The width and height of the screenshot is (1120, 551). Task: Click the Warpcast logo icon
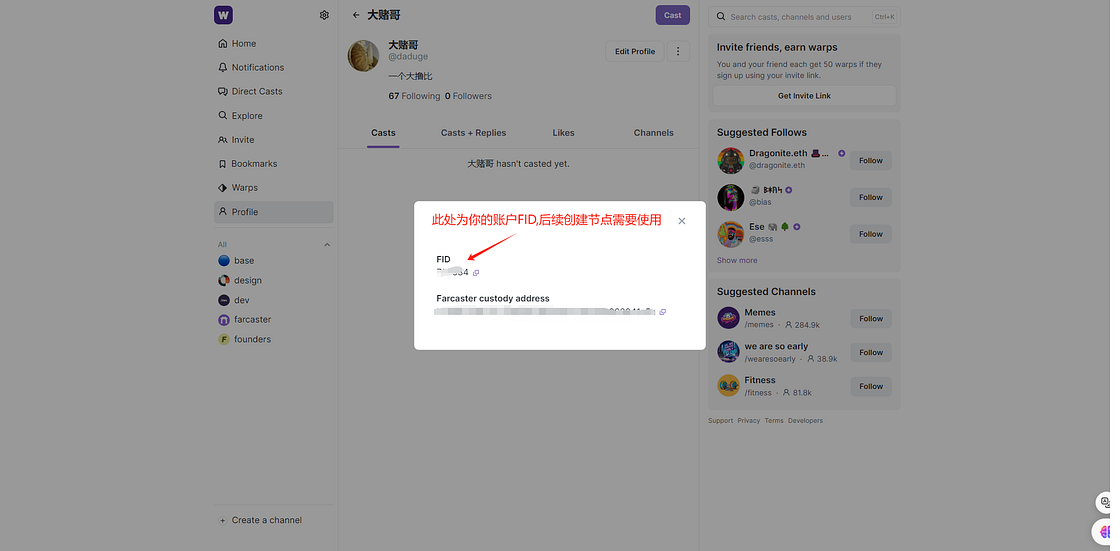point(223,15)
